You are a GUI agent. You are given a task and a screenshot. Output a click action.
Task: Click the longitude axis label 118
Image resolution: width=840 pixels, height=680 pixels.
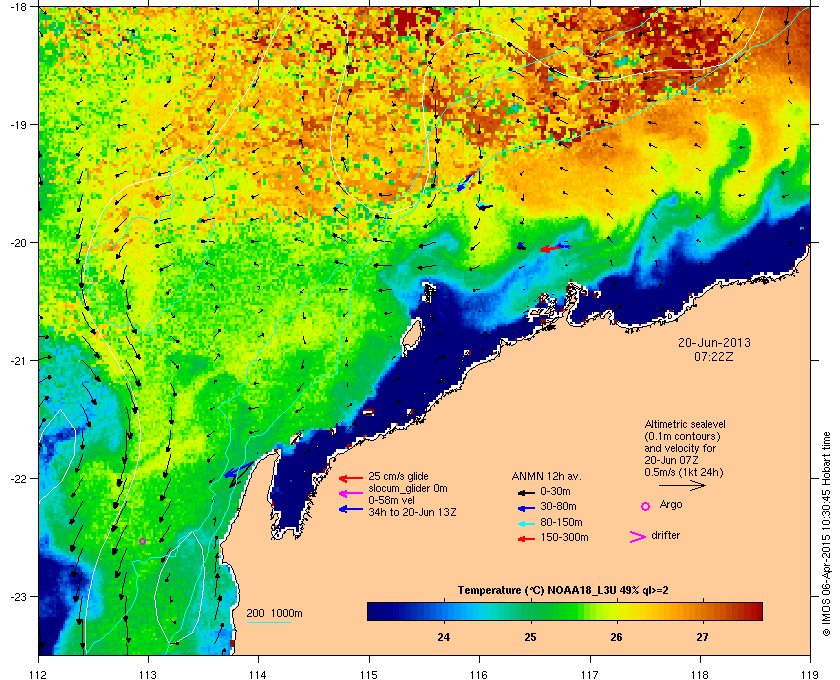coord(700,675)
